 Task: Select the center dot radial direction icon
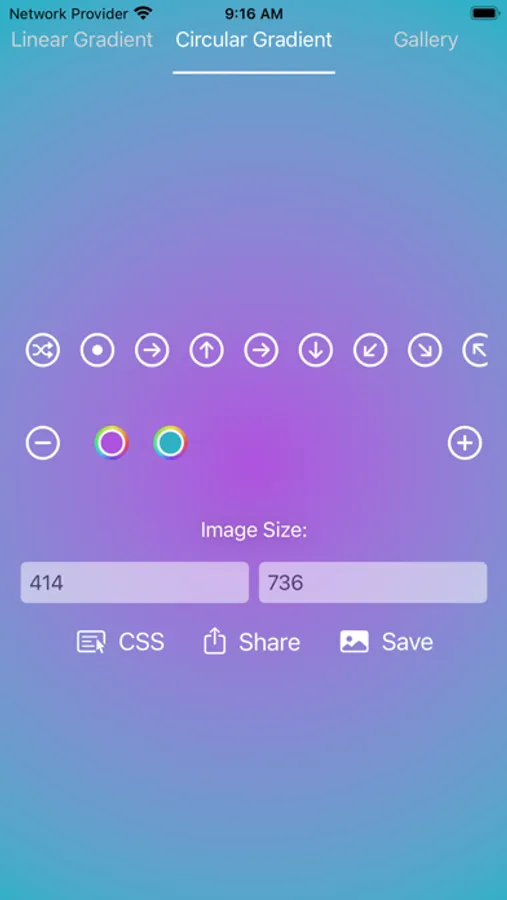tap(97, 350)
